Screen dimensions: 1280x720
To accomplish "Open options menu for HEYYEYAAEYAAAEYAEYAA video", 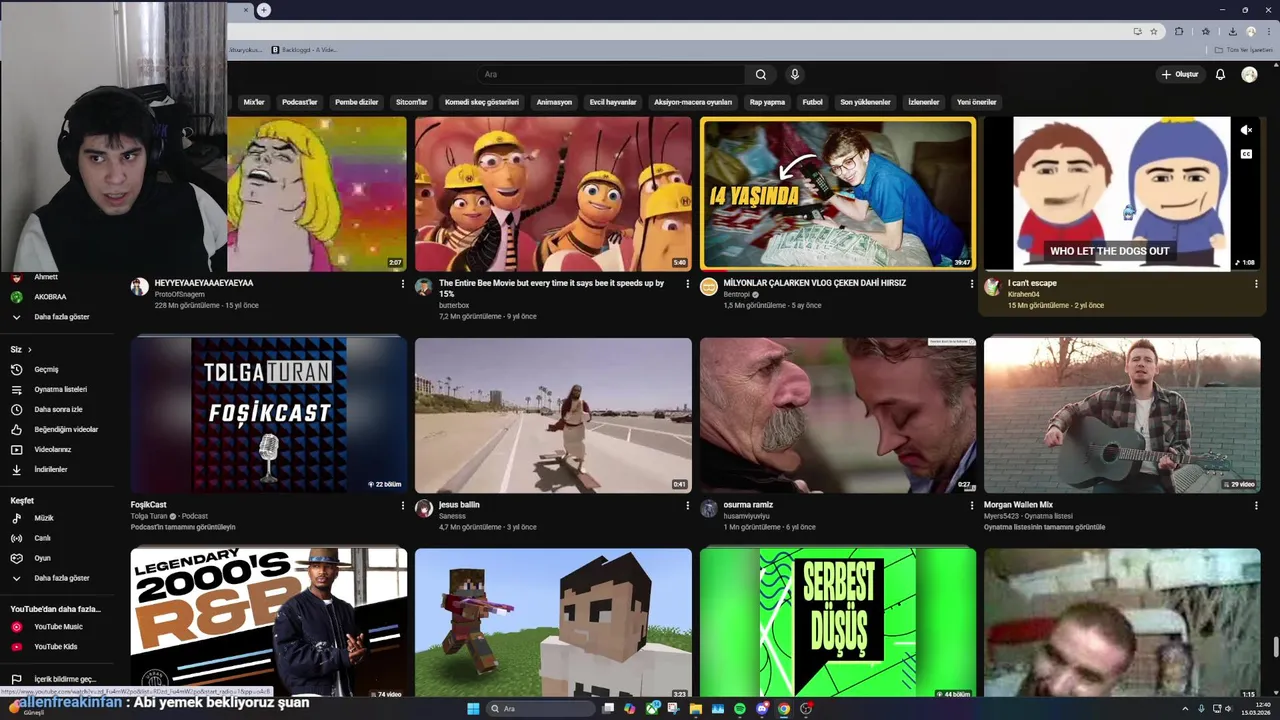I will point(403,284).
